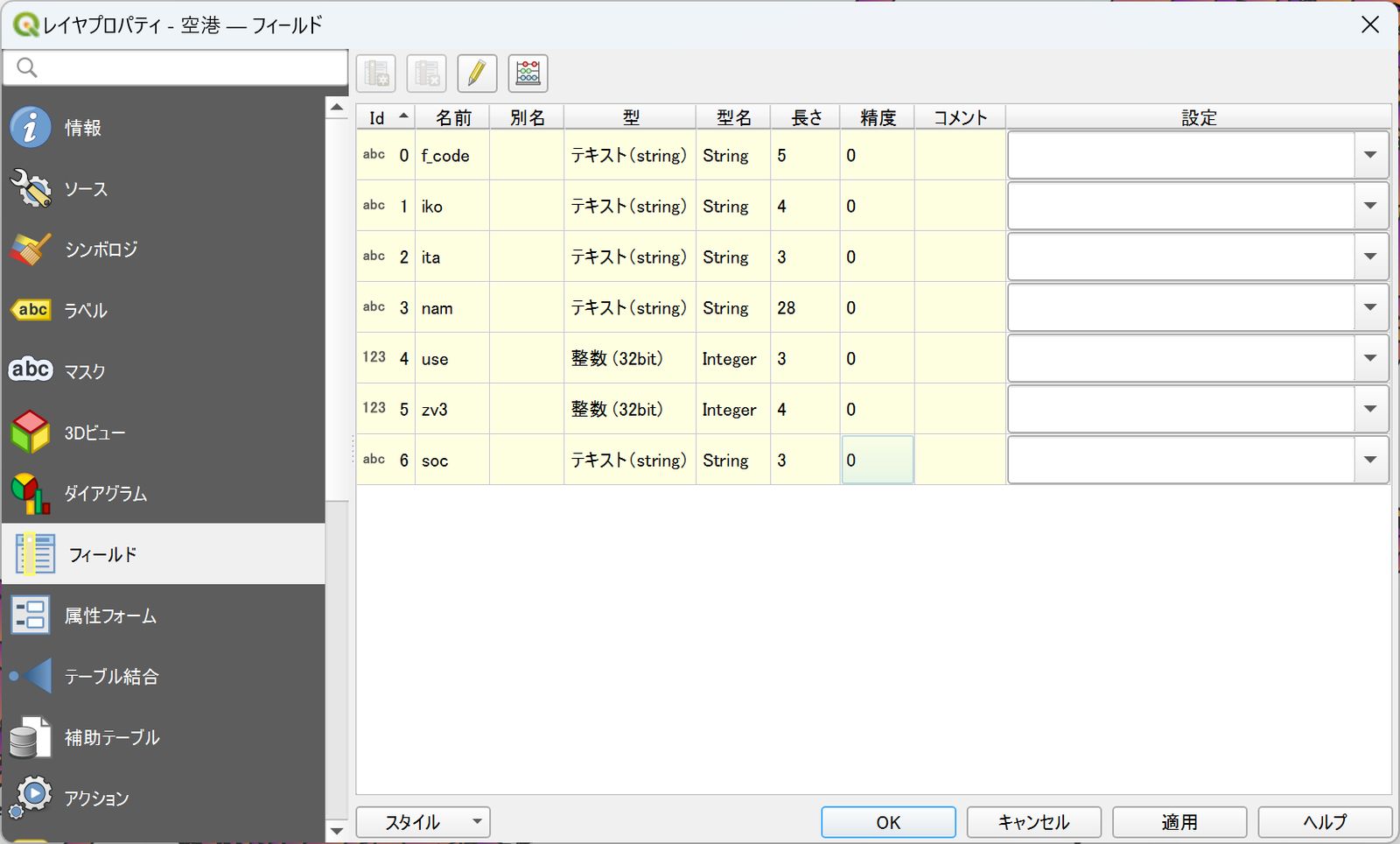The width and height of the screenshot is (1400, 844).
Task: Click the Delete Field toolbar icon
Action: click(x=427, y=74)
